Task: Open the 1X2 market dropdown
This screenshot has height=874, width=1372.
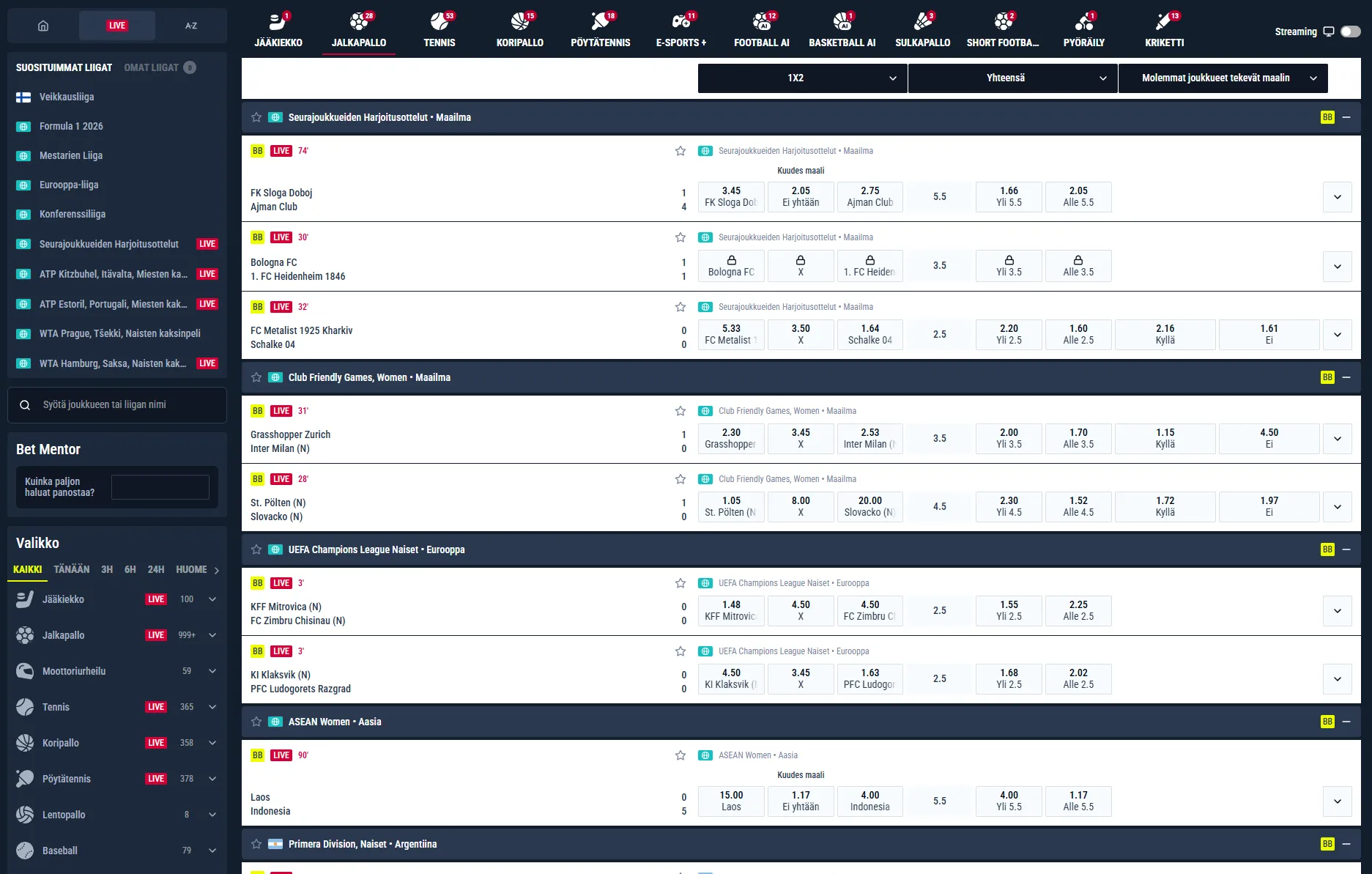Action: (x=802, y=78)
